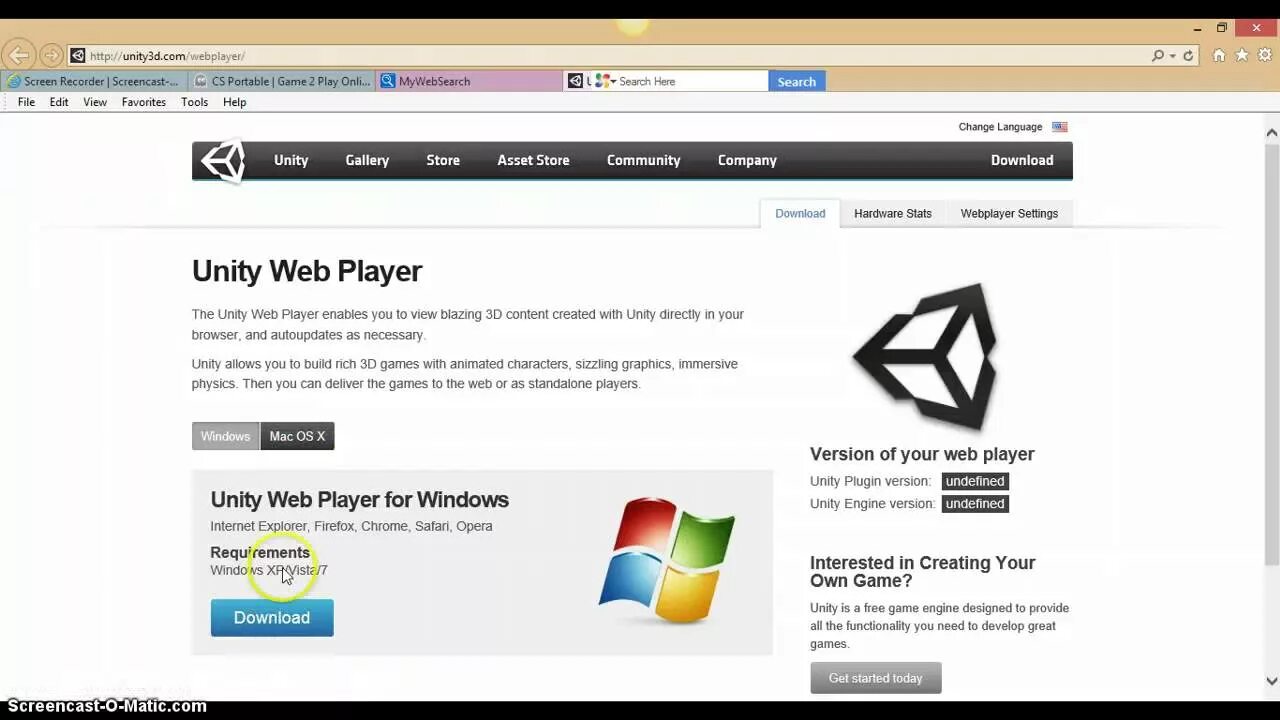Open the File menu
The image size is (1280, 720).
26,102
